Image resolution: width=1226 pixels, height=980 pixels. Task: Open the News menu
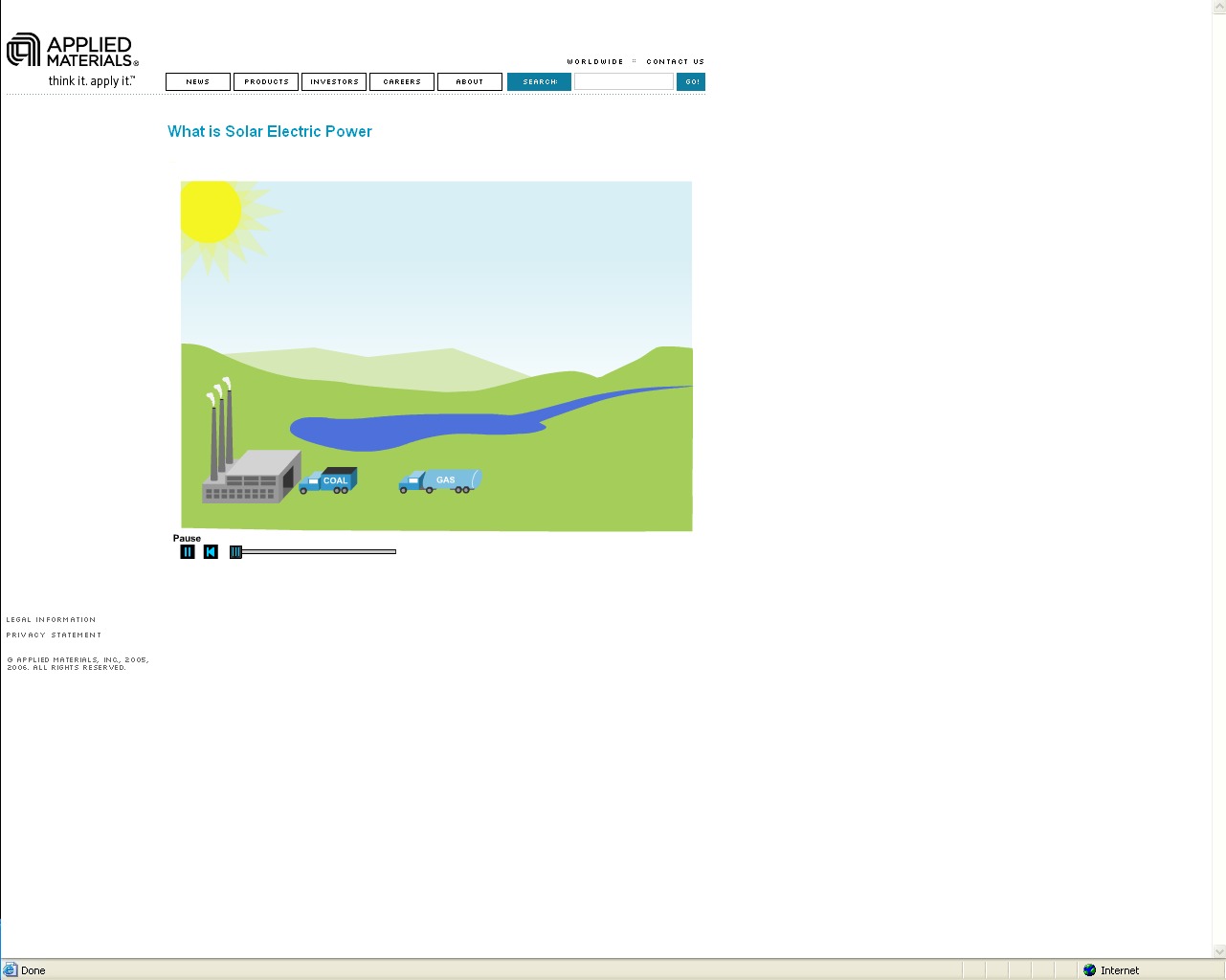[x=198, y=82]
